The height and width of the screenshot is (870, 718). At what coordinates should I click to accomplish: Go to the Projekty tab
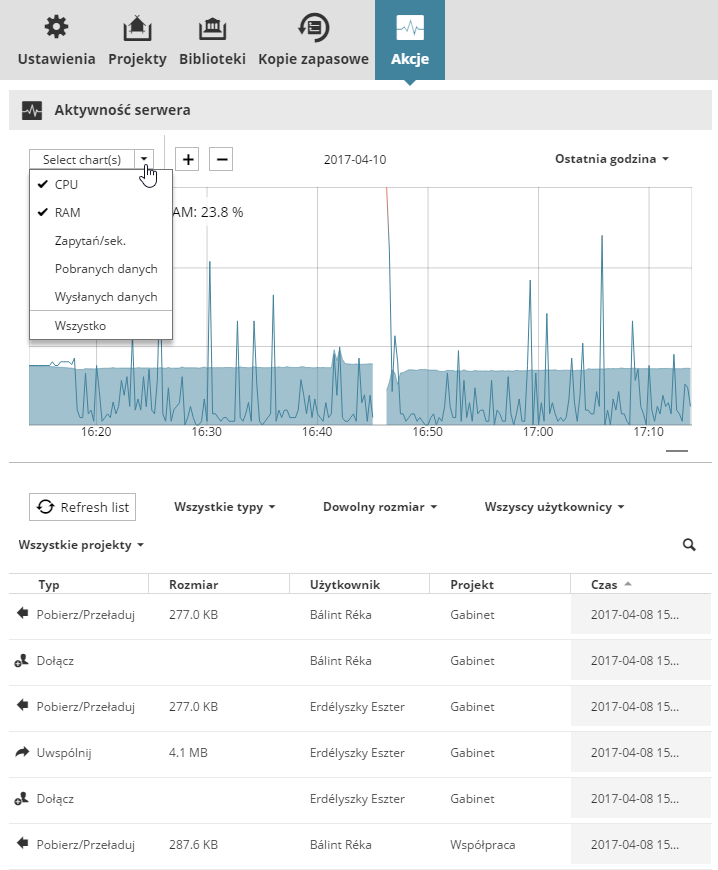(x=137, y=40)
